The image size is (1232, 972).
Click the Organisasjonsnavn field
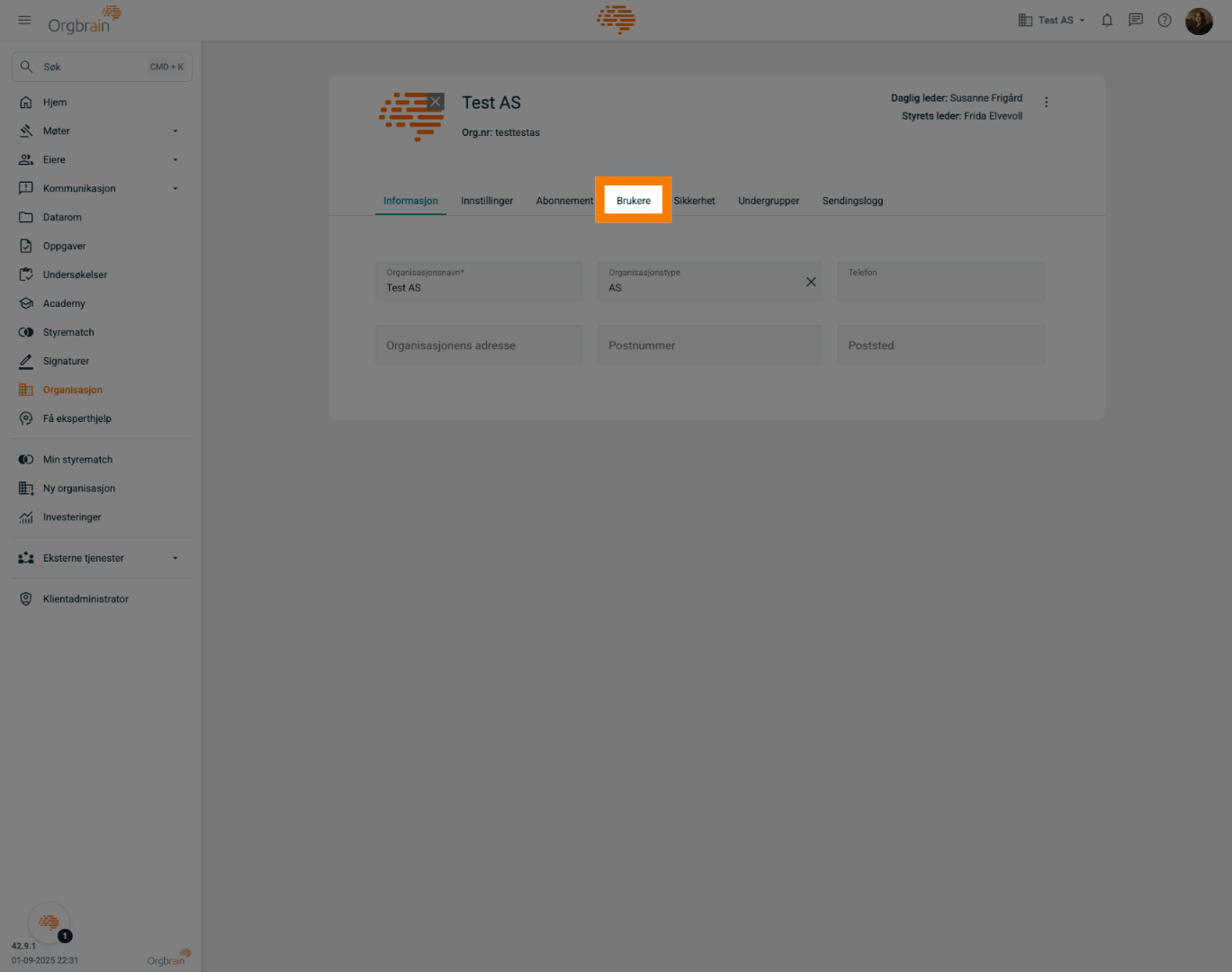click(479, 282)
